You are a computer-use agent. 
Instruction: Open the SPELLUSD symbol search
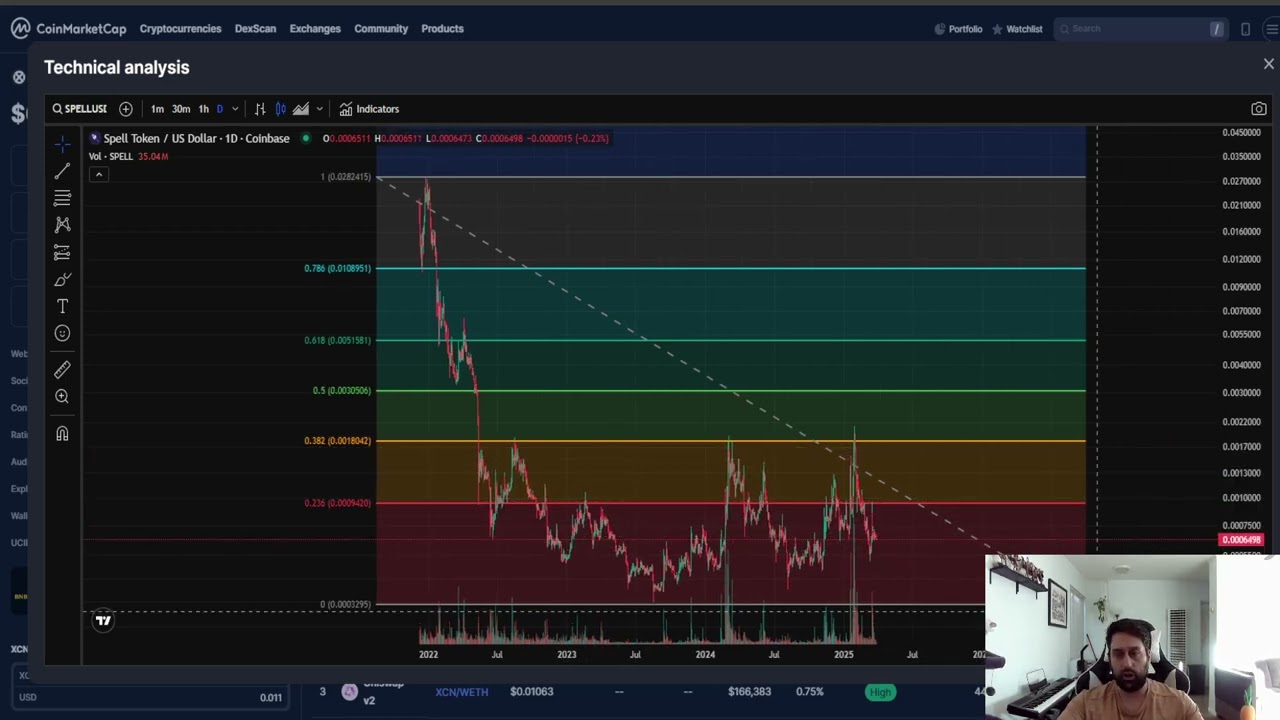click(x=80, y=109)
